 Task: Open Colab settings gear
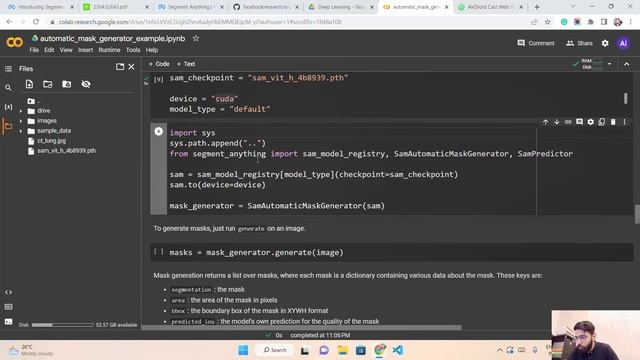pyautogui.click(x=605, y=43)
